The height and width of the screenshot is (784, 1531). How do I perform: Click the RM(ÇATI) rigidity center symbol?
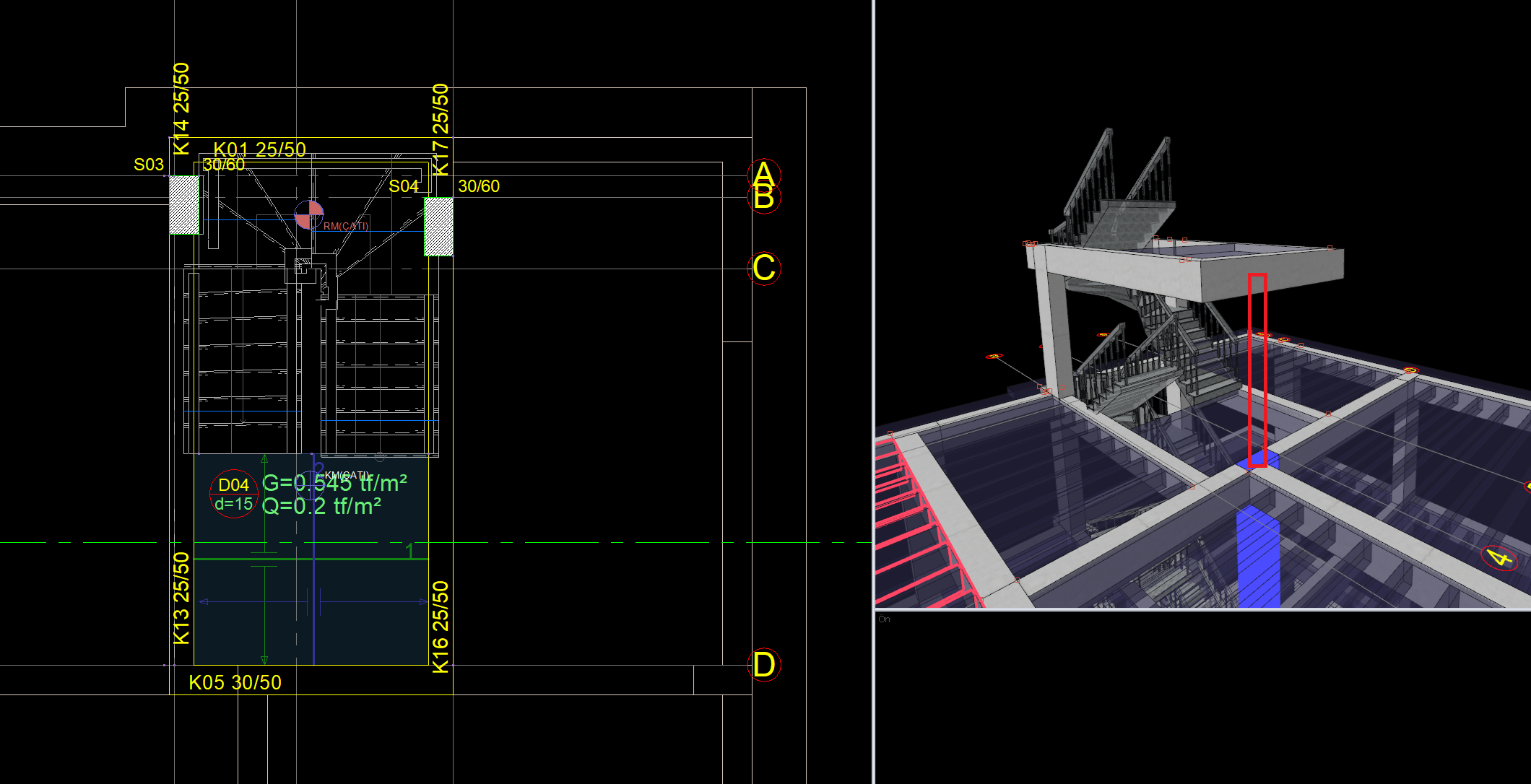[309, 214]
